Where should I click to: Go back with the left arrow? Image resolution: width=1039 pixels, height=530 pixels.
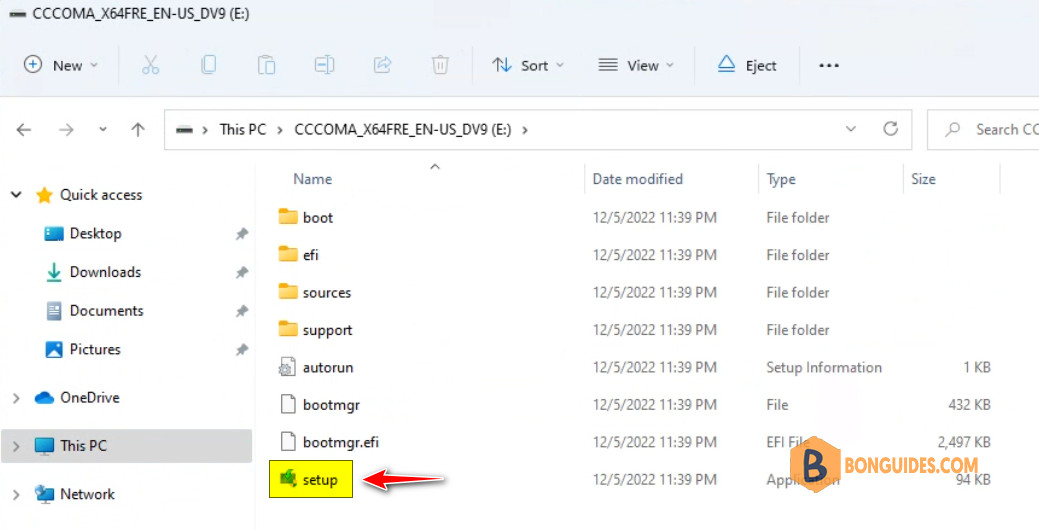pyautogui.click(x=24, y=130)
